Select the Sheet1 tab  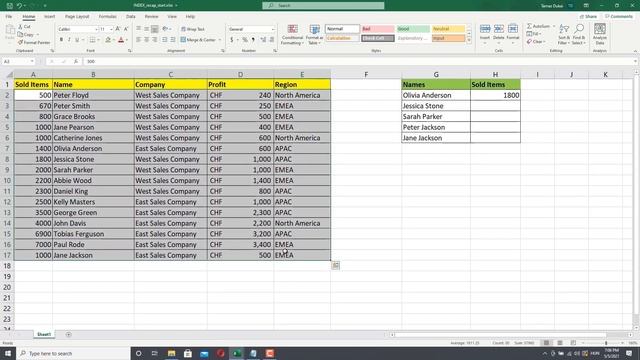tap(44, 334)
